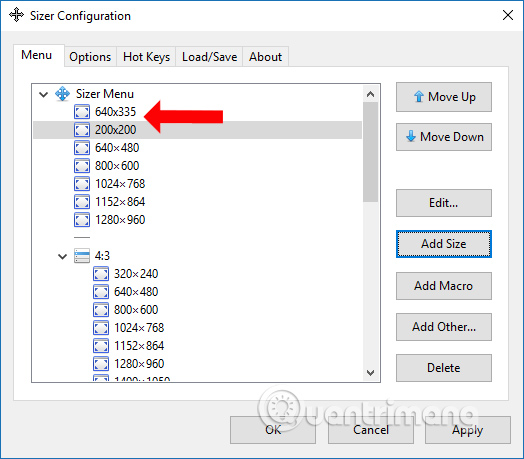Select top-level 1280×960 entry text
This screenshot has width=524, height=459.
pos(120,220)
